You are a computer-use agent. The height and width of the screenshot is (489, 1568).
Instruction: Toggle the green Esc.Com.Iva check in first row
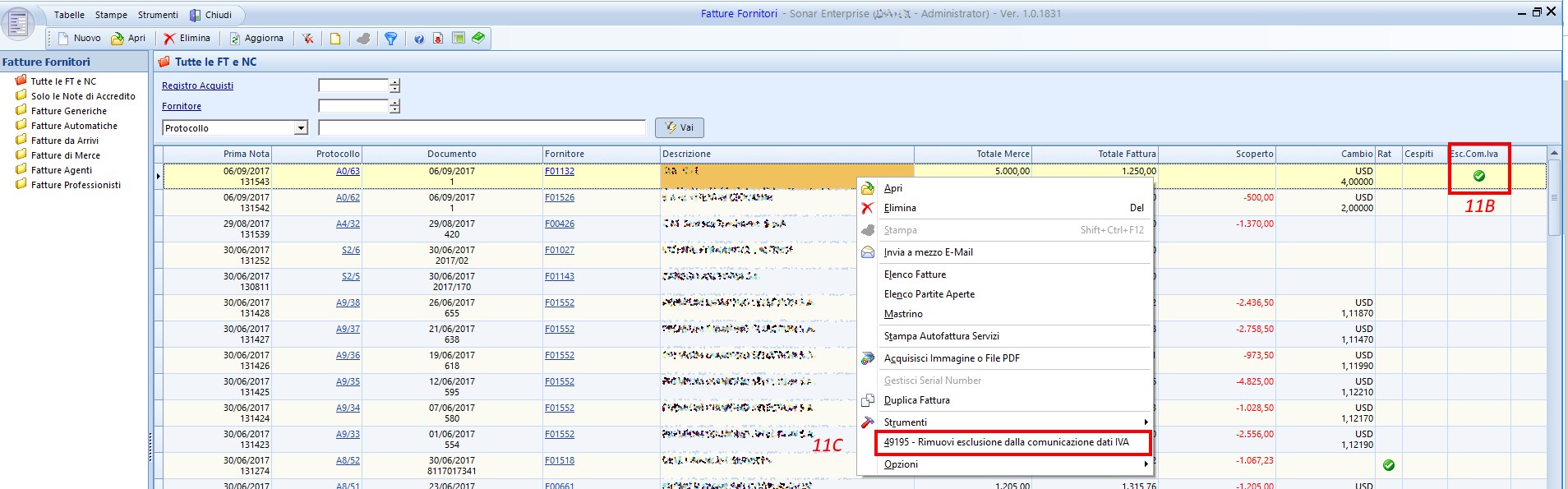1479,176
